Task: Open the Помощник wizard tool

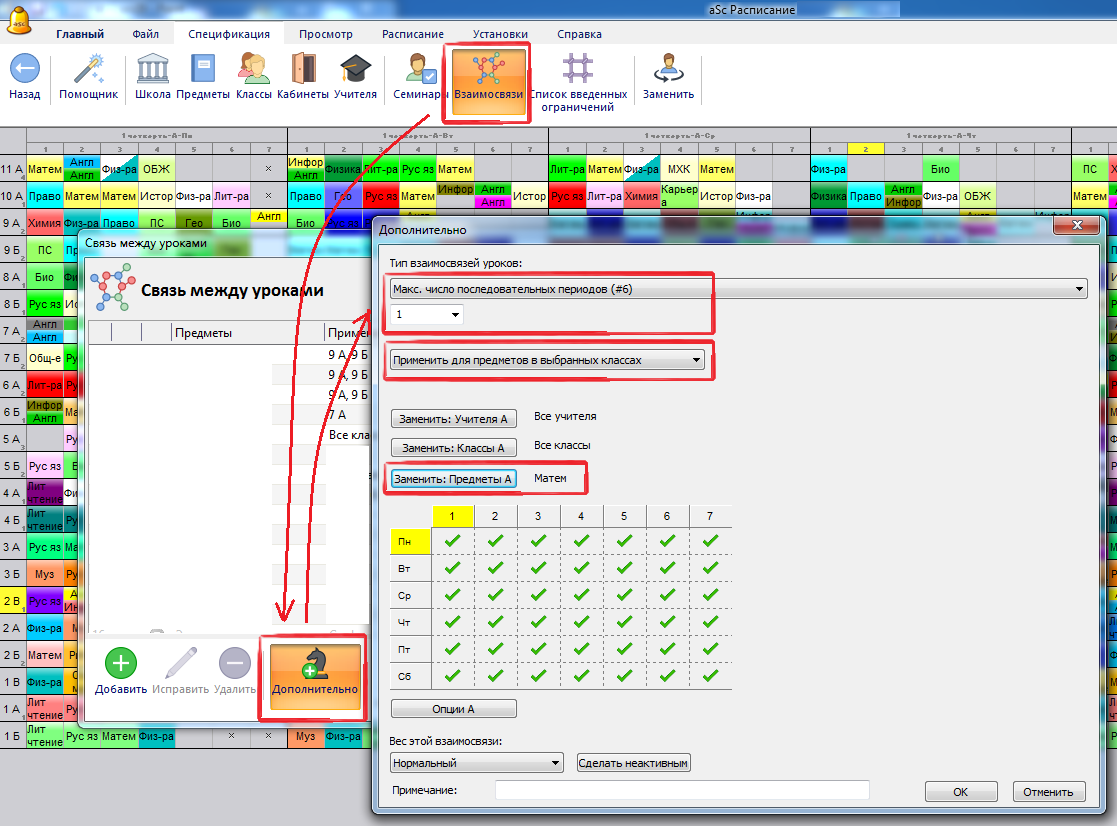Action: tap(88, 70)
